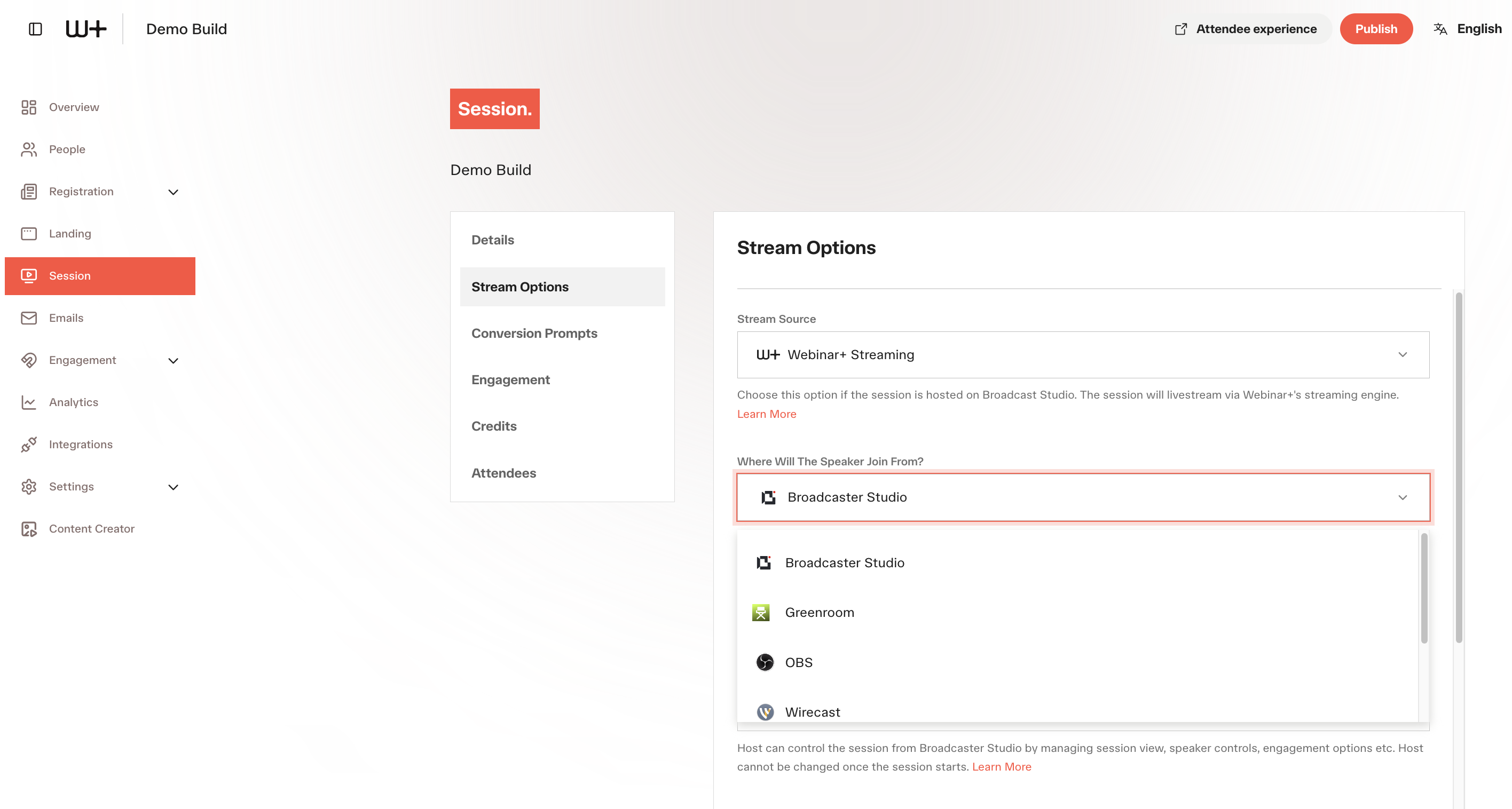Expand the Registration submenu chevron
The image size is (1512, 809).
tap(173, 192)
